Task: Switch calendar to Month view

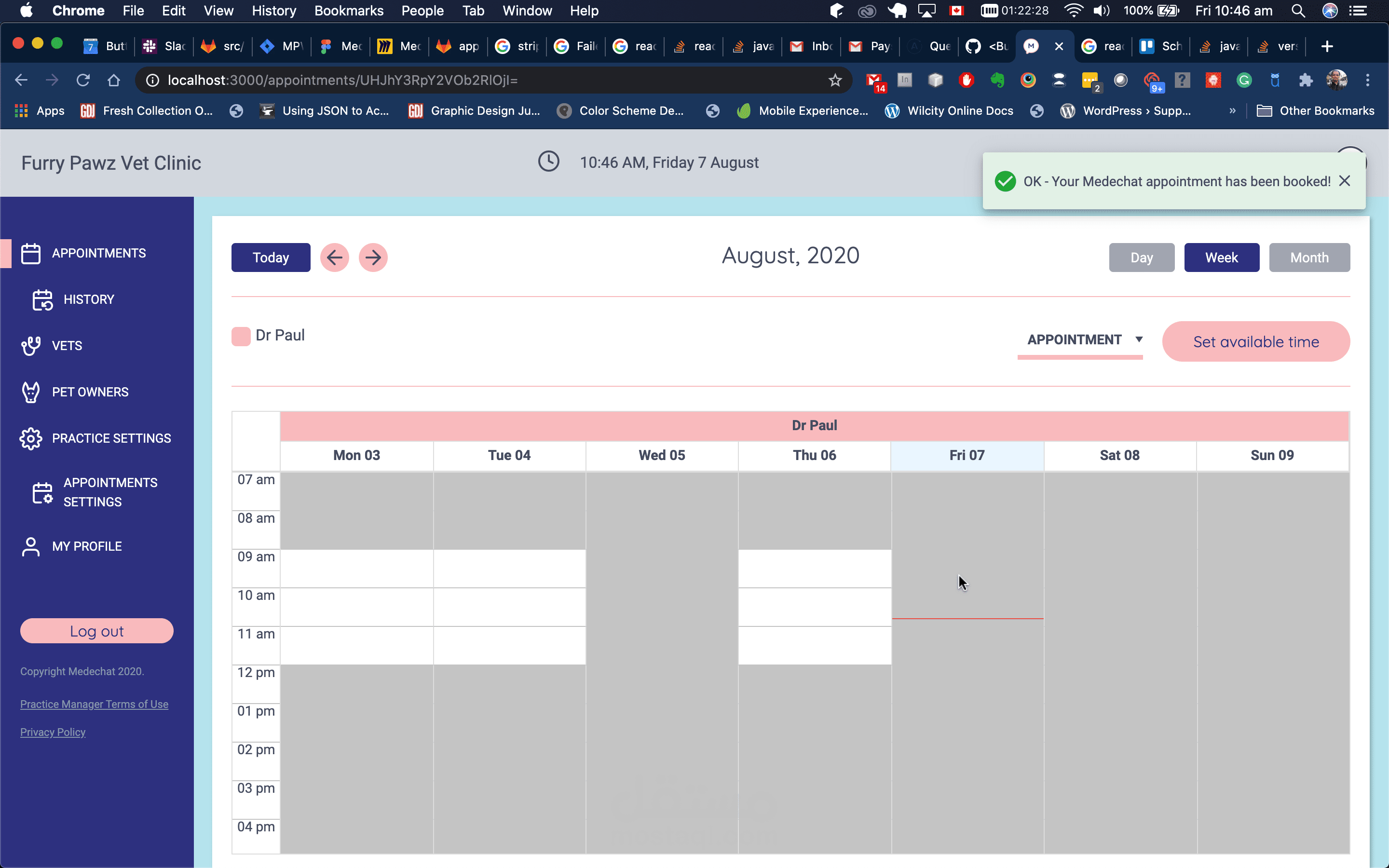Action: coord(1309,258)
